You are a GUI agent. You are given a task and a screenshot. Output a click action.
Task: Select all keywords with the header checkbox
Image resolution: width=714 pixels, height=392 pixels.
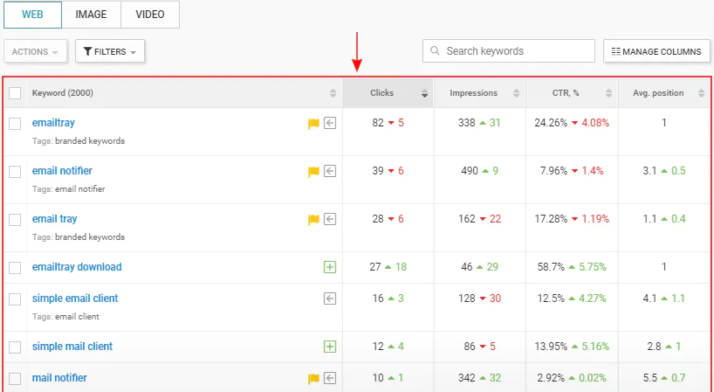click(x=15, y=93)
